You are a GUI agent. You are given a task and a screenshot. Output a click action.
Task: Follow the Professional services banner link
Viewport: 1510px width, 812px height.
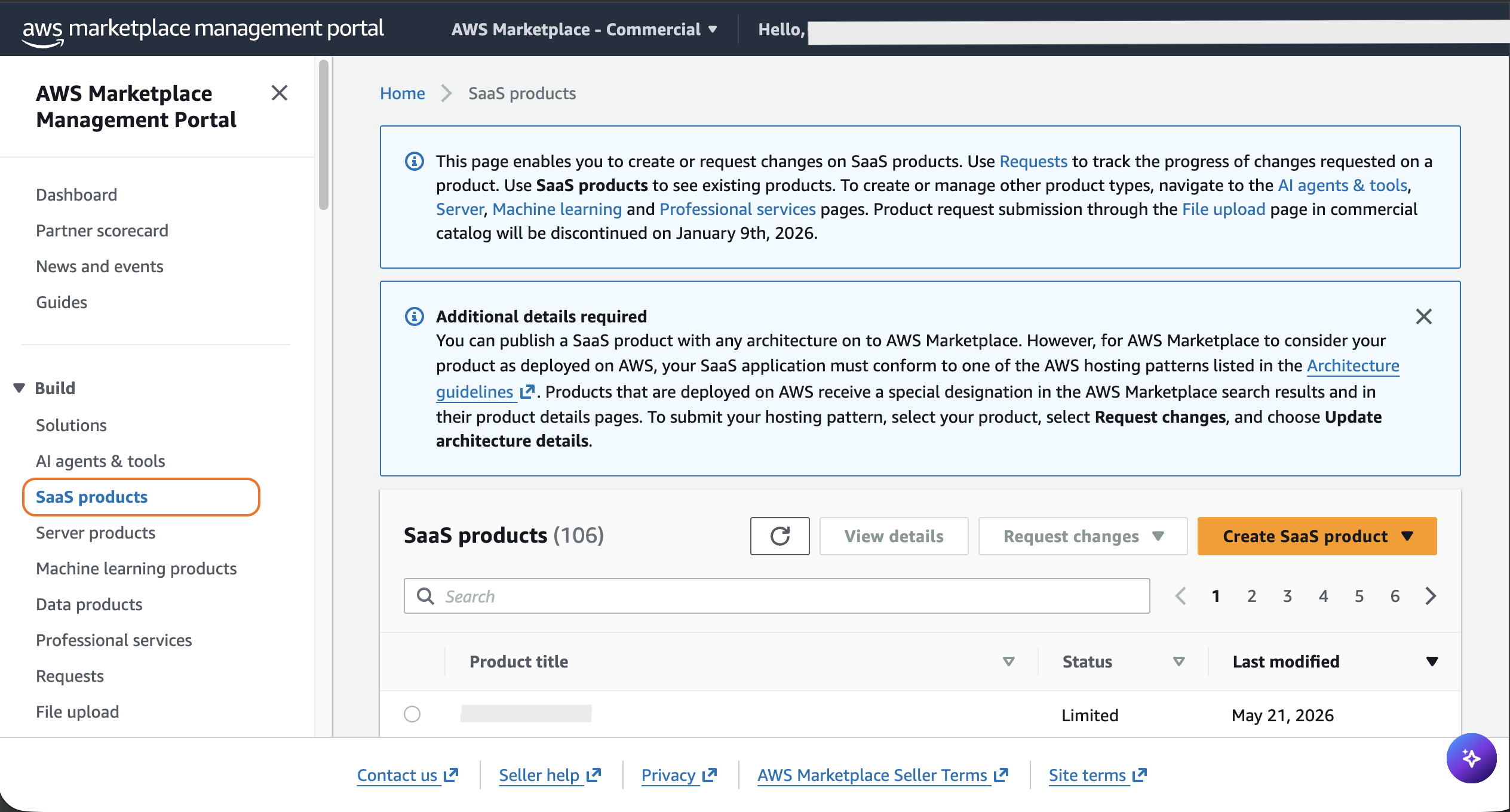tap(738, 209)
